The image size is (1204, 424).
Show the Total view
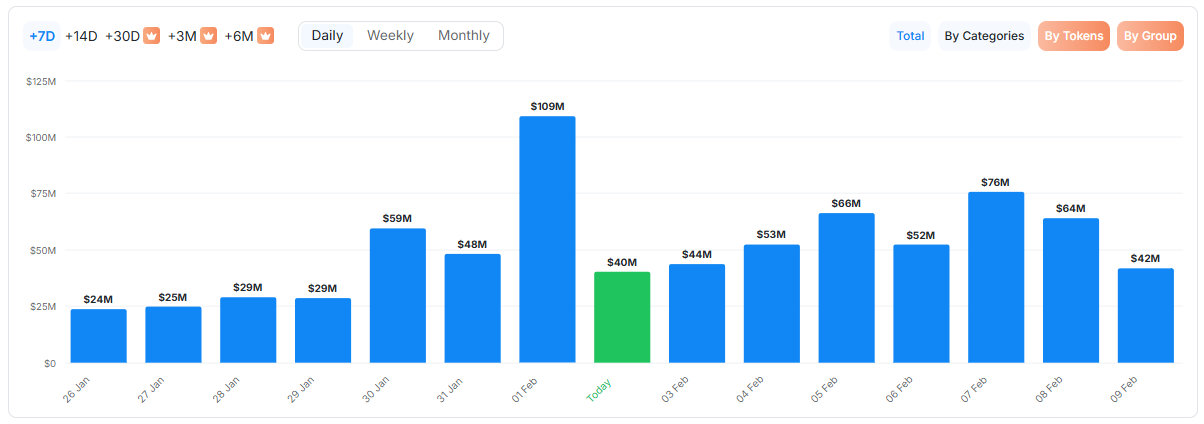click(x=910, y=36)
